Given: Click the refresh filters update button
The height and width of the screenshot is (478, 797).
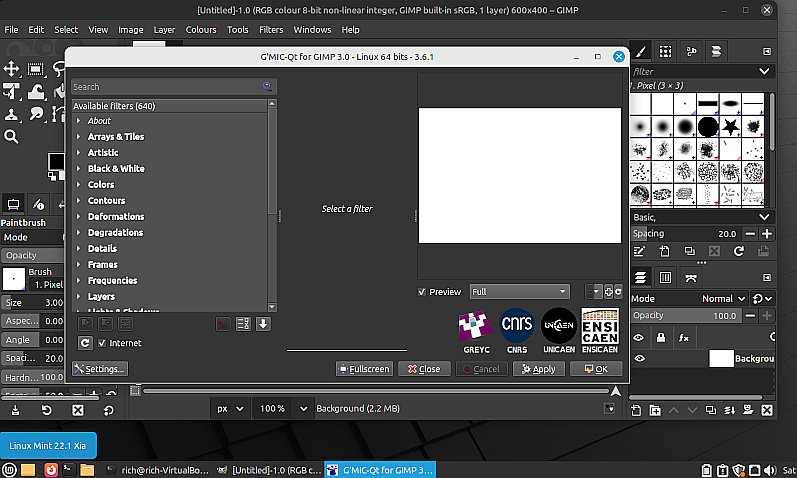Looking at the screenshot, I should pos(85,343).
